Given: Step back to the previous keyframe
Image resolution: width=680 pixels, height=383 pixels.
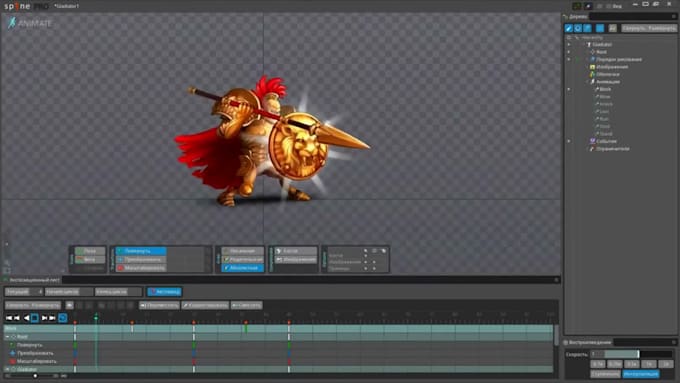Looking at the screenshot, I should tap(17, 318).
